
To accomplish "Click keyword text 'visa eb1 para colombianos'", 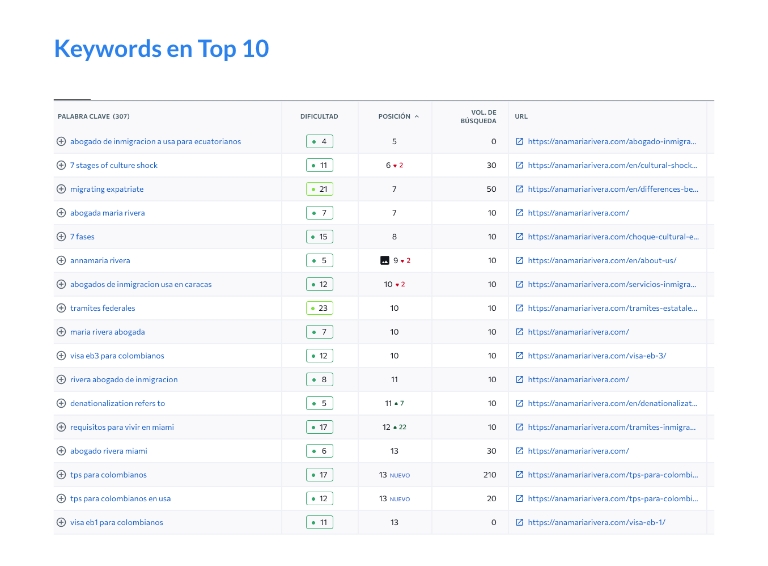I will tap(117, 522).
